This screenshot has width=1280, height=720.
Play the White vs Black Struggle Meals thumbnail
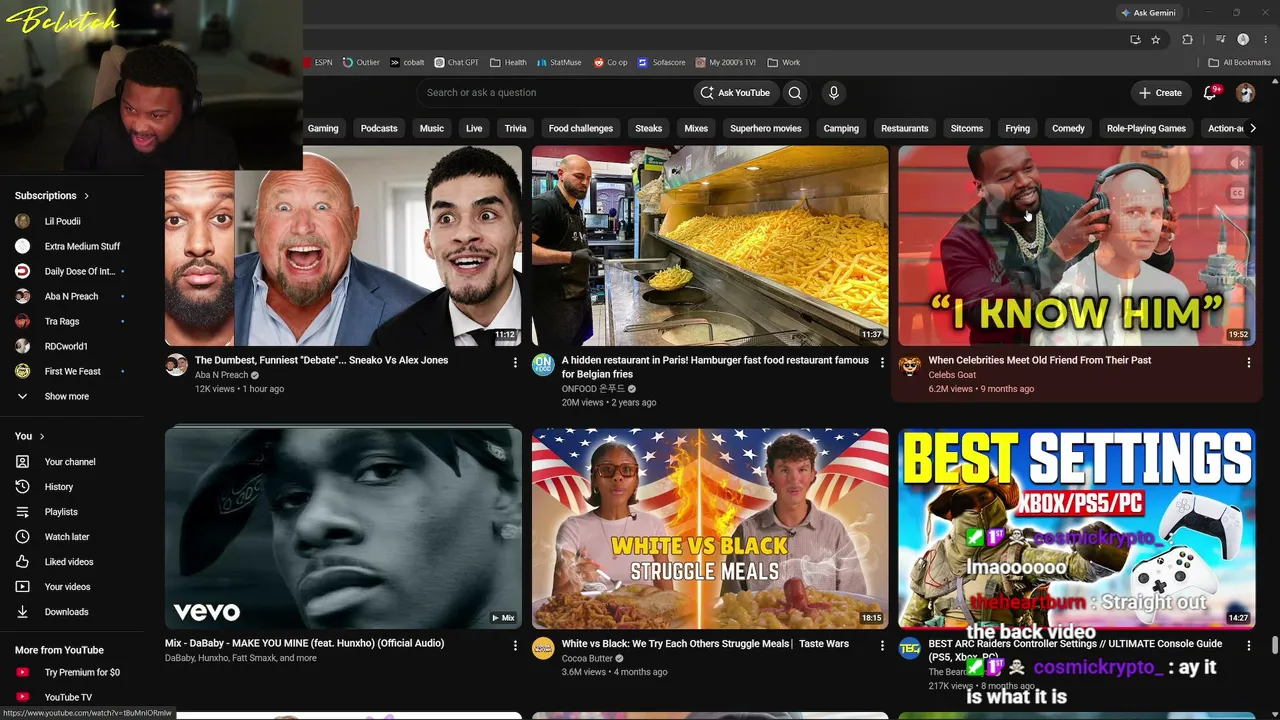coord(710,529)
